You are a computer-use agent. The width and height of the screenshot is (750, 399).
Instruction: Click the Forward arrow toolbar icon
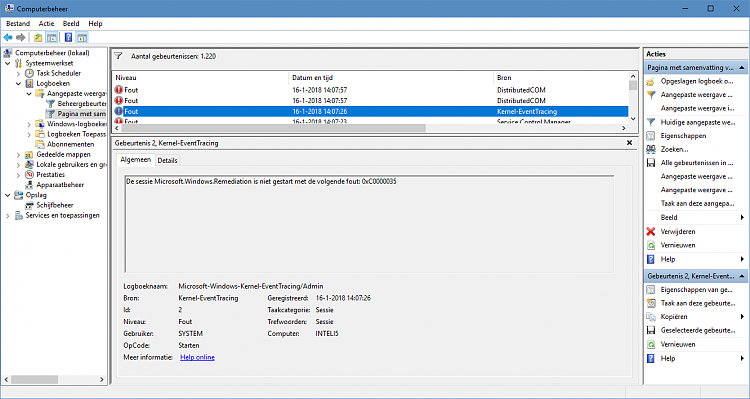coord(21,37)
